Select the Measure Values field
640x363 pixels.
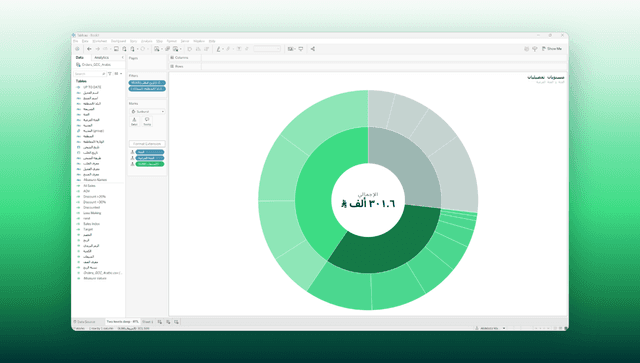click(x=95, y=278)
